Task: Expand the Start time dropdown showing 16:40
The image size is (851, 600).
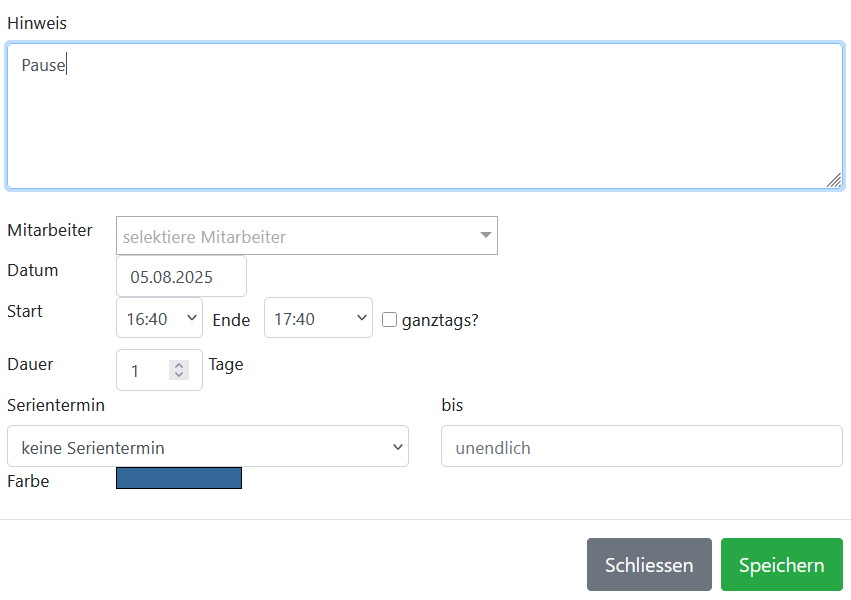Action: [x=159, y=318]
